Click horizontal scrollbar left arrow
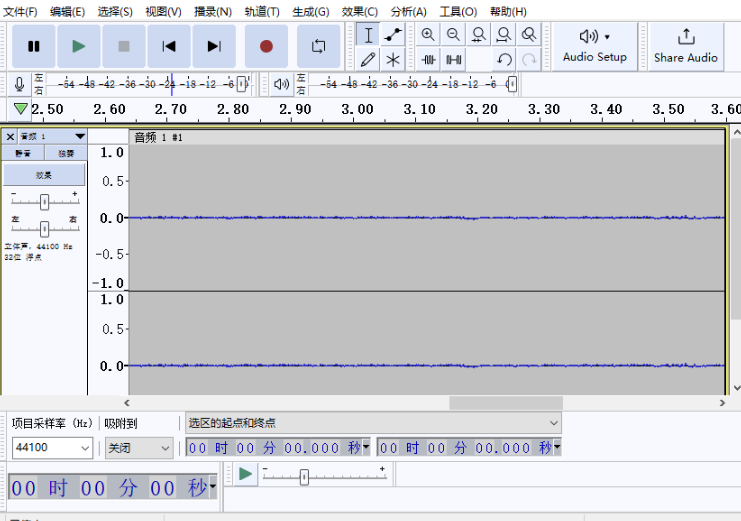The image size is (741, 521). coord(127,403)
